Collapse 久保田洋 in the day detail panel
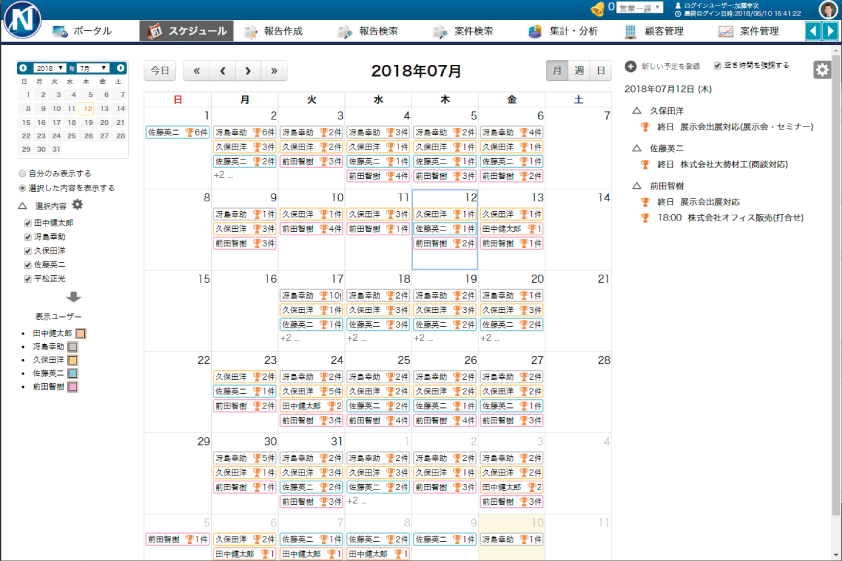 (637, 111)
